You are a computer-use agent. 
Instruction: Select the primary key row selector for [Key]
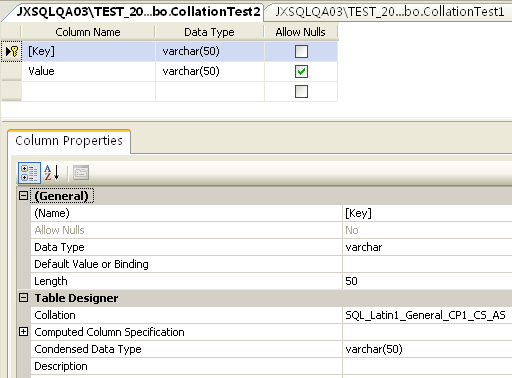[x=12, y=51]
